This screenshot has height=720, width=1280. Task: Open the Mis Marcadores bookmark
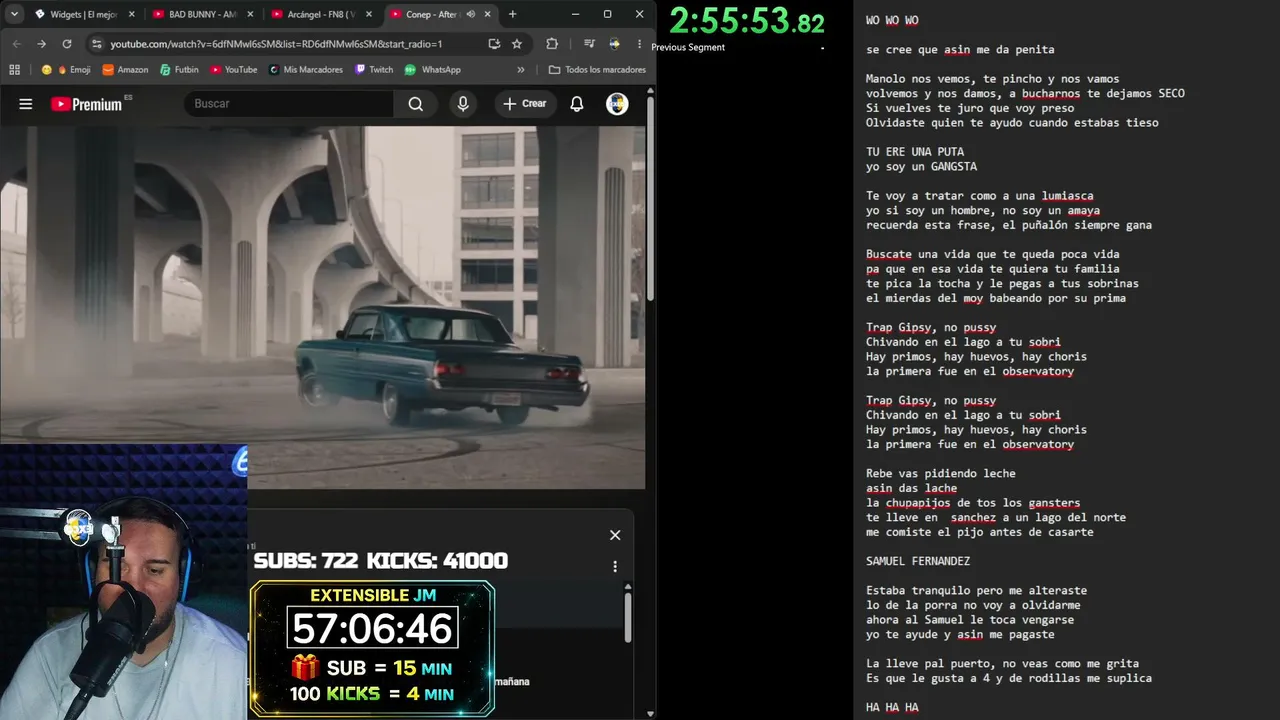[305, 70]
